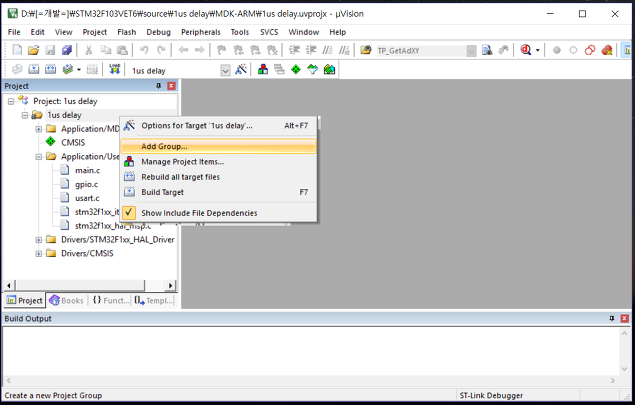Image resolution: width=635 pixels, height=405 pixels.
Task: Click the Rebuild all toolbar icon
Action: pyautogui.click(x=50, y=70)
